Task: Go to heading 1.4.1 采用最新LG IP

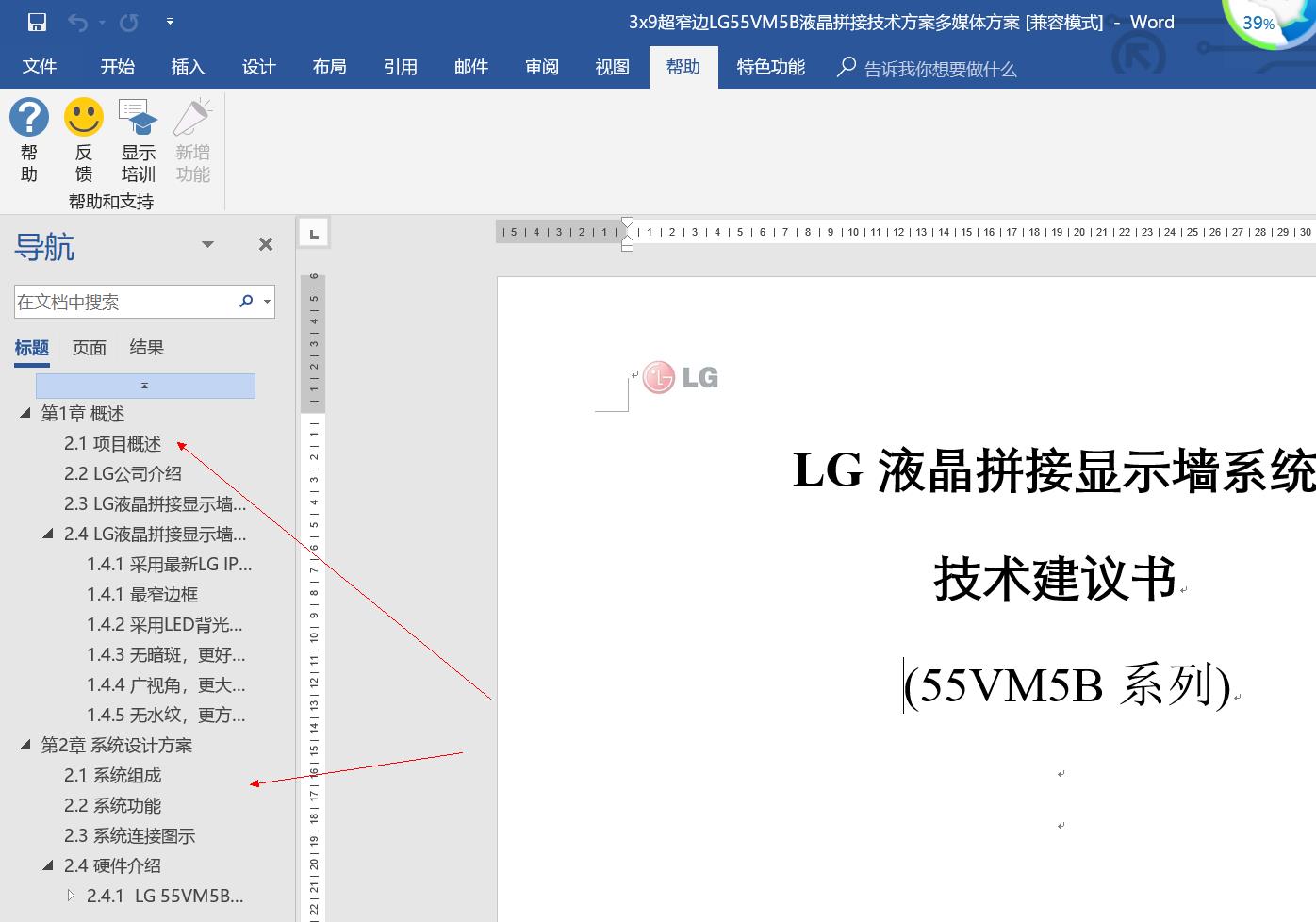Action: (170, 565)
